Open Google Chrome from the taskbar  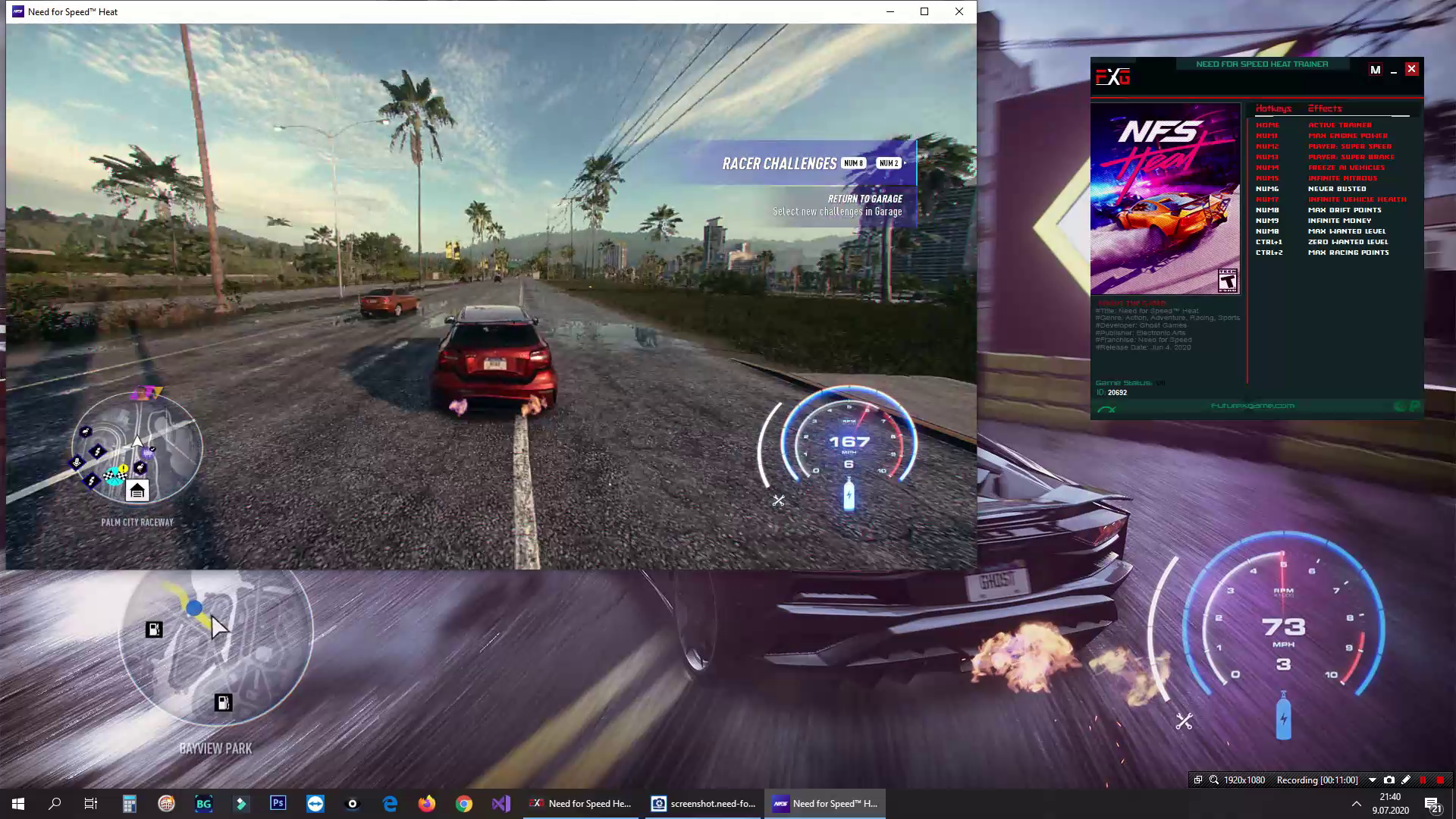tap(464, 803)
